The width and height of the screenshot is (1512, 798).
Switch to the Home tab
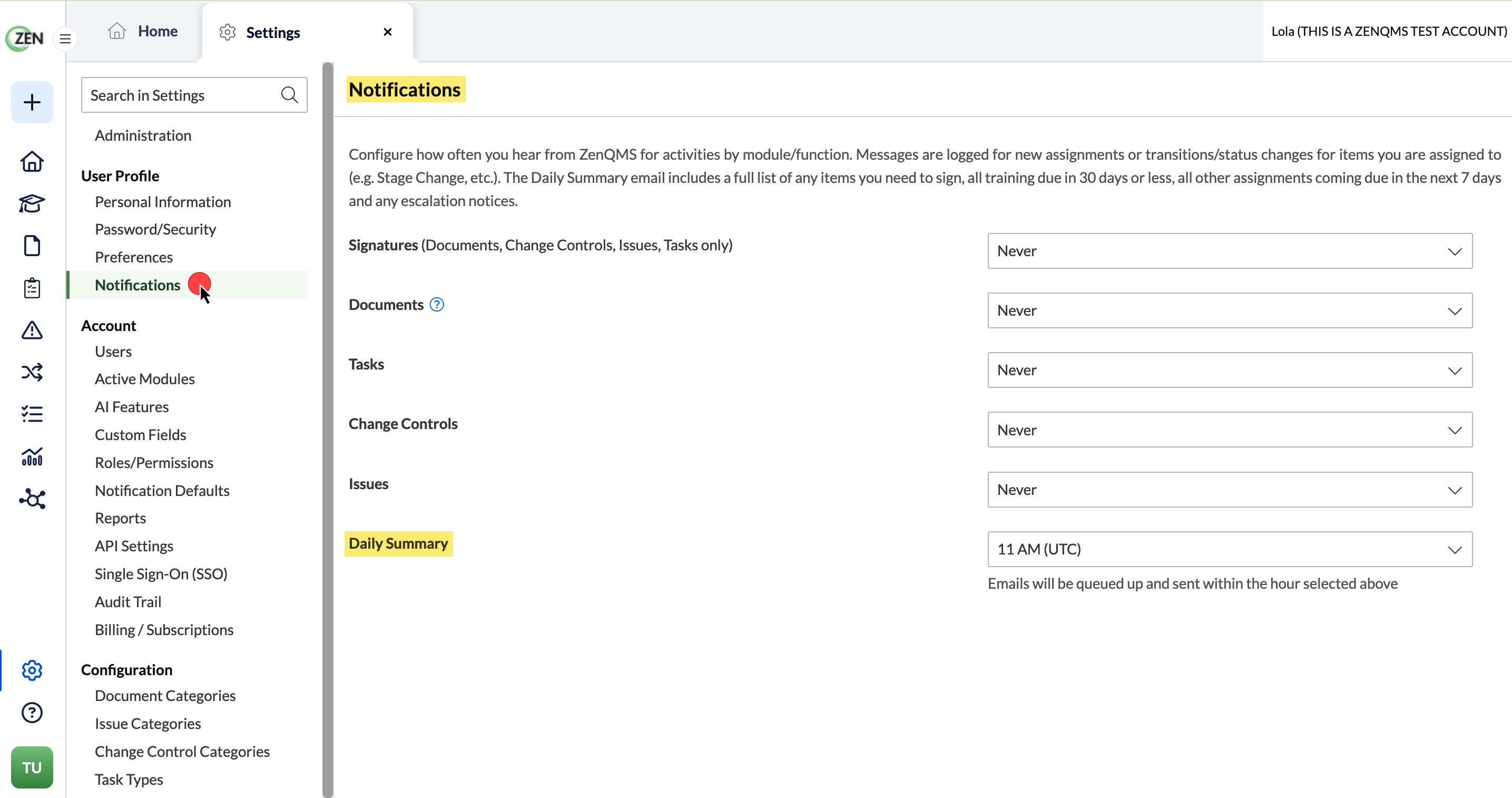(142, 31)
